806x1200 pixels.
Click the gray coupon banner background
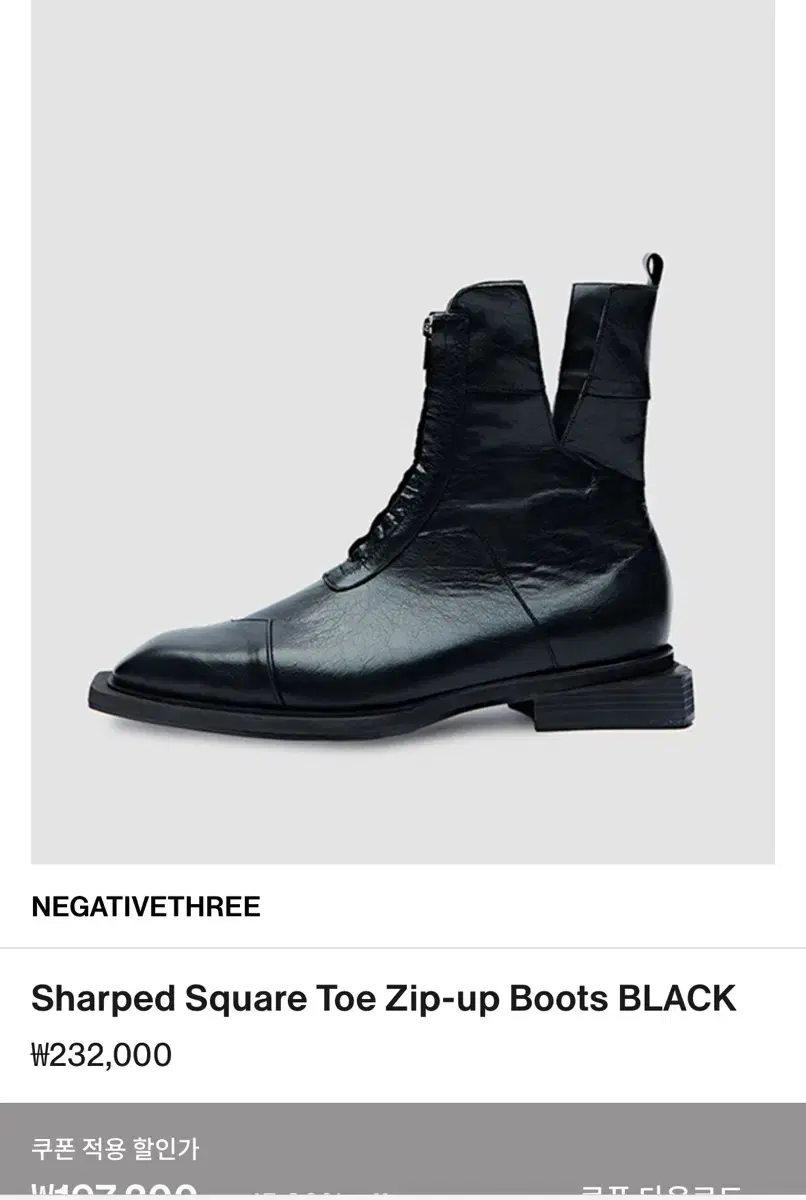[403, 1151]
